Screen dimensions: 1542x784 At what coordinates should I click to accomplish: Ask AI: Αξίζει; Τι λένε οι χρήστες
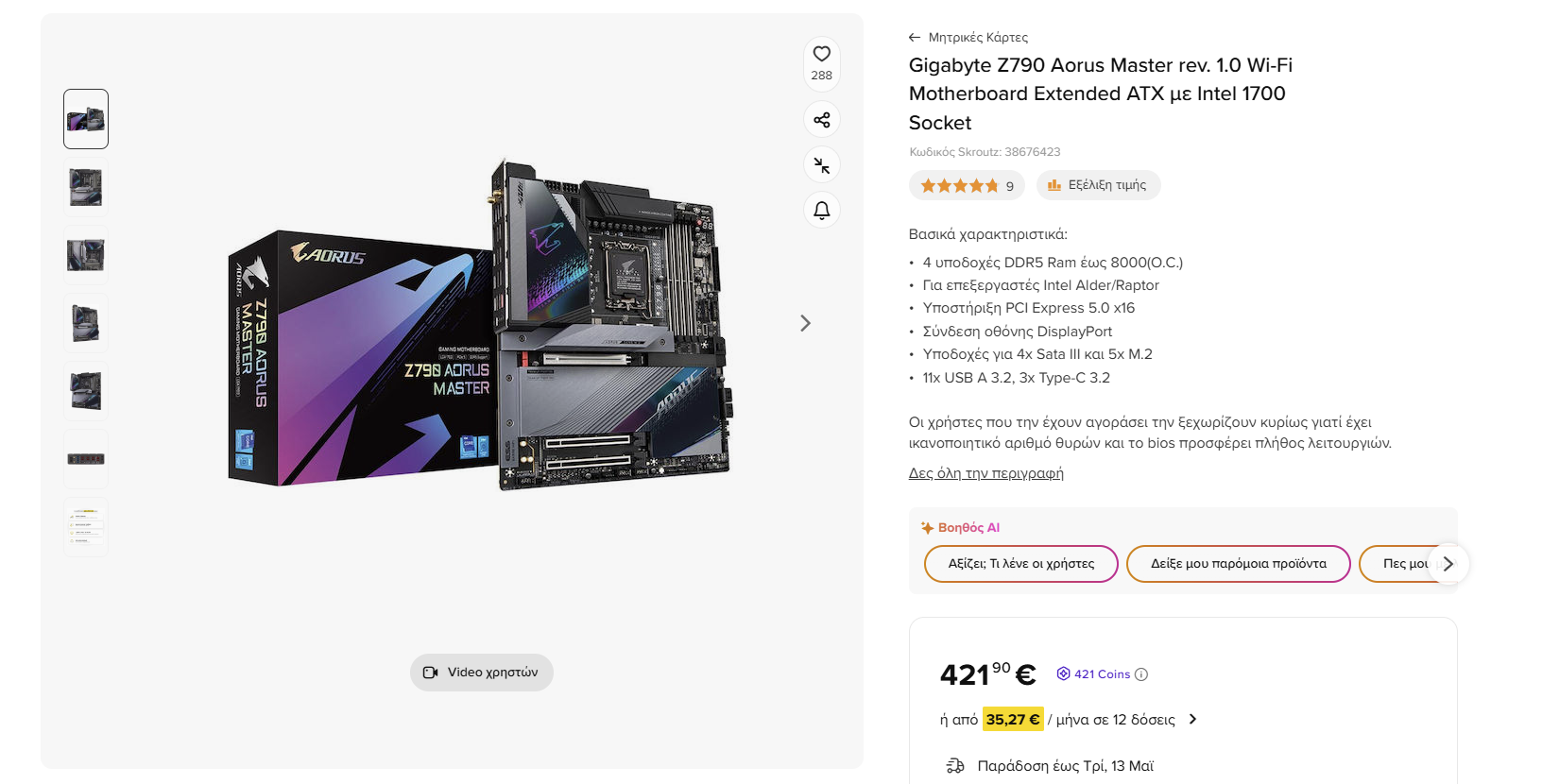tap(1020, 564)
